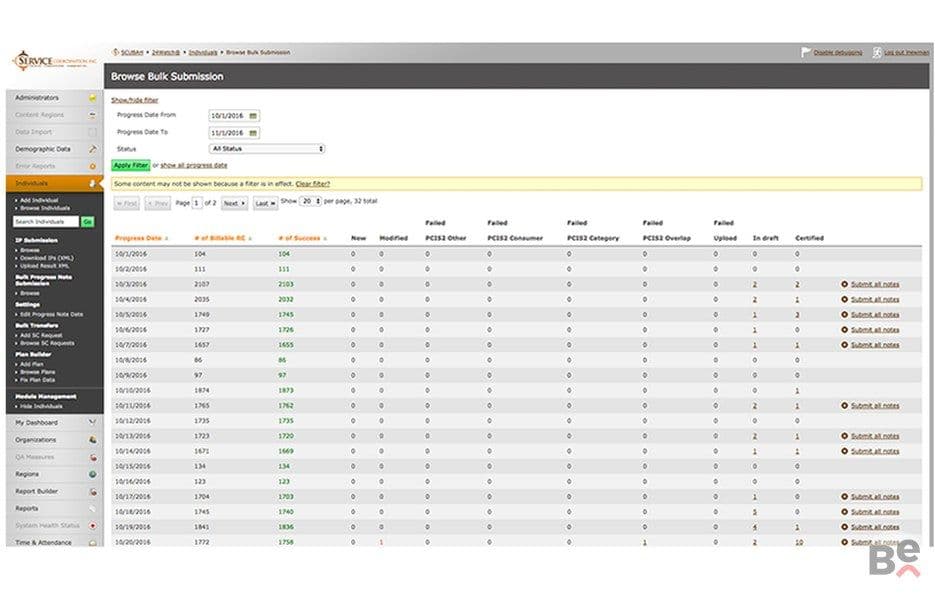Click the show all progress date link
The image size is (935, 600).
(194, 165)
